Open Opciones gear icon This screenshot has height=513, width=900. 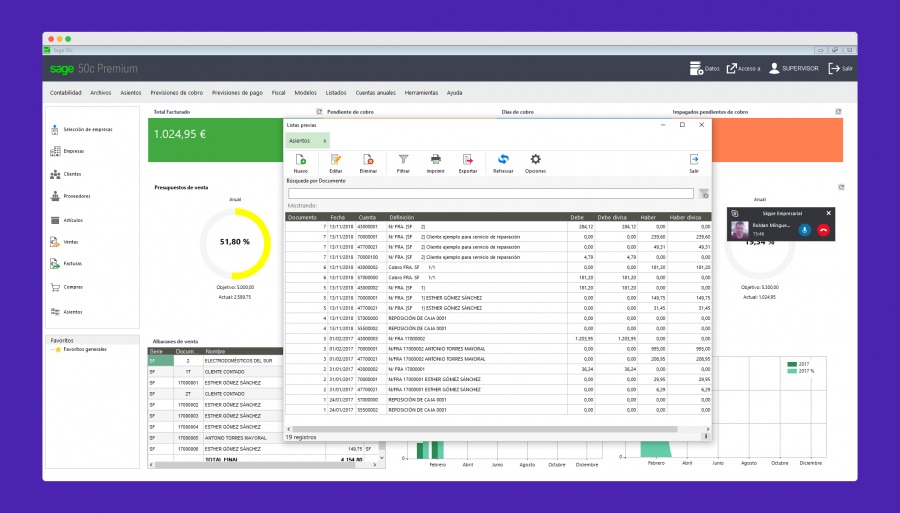tap(536, 160)
